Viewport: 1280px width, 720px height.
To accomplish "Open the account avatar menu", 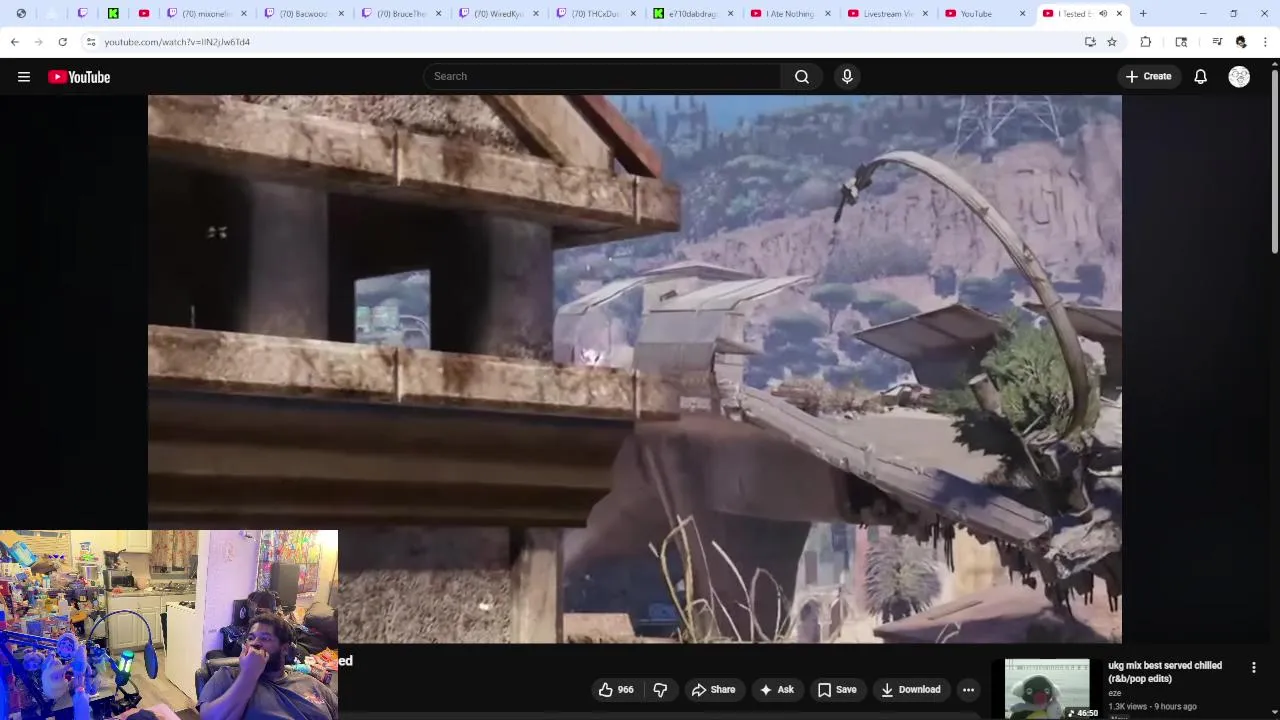I will [1239, 77].
